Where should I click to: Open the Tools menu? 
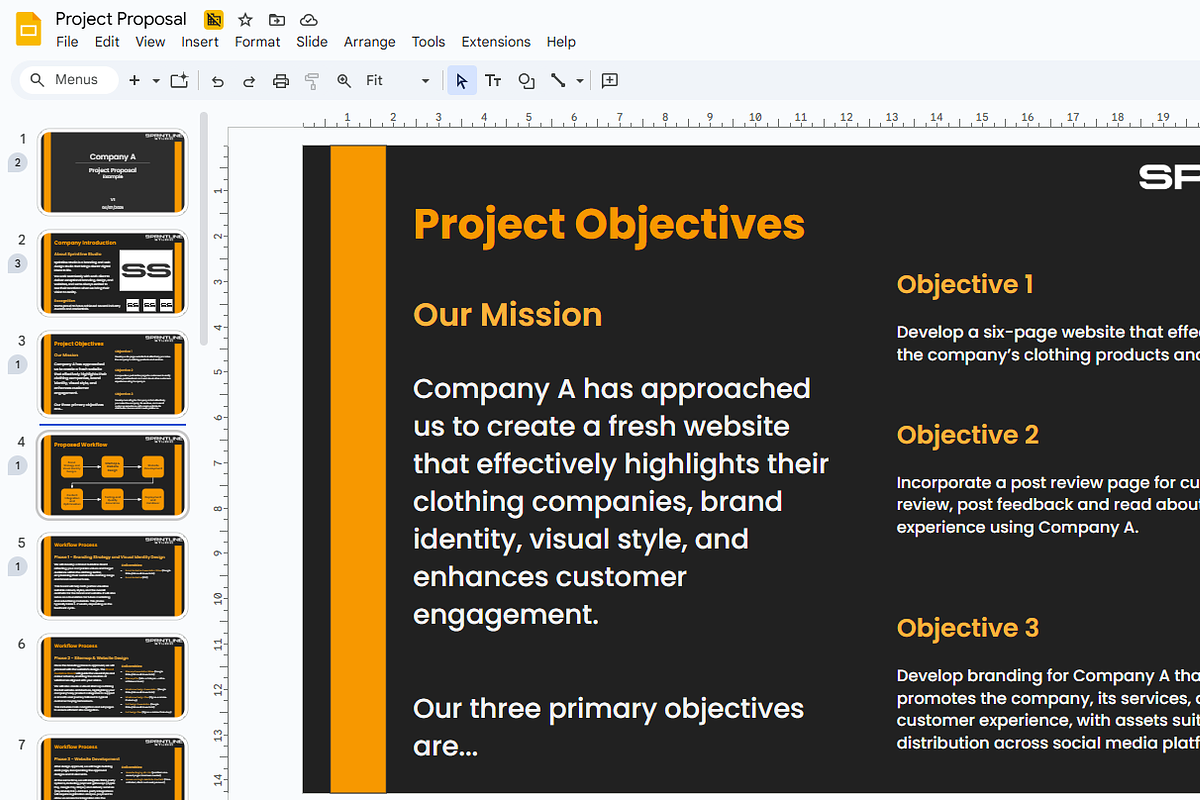[x=428, y=42]
